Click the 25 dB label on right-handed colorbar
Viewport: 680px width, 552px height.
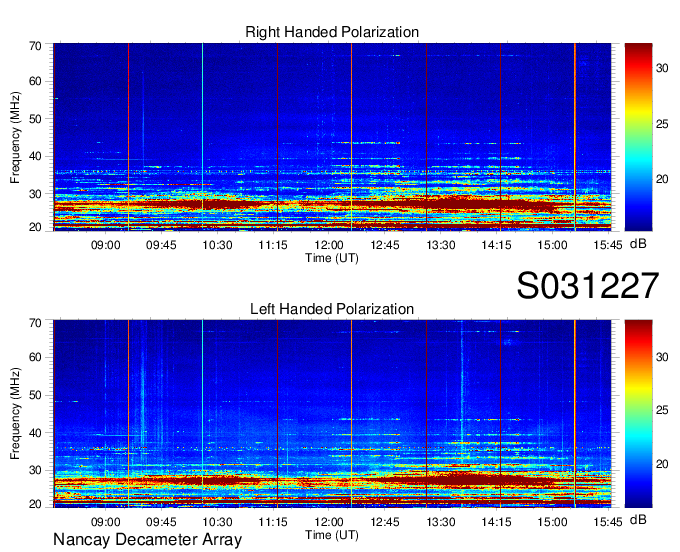[x=662, y=124]
